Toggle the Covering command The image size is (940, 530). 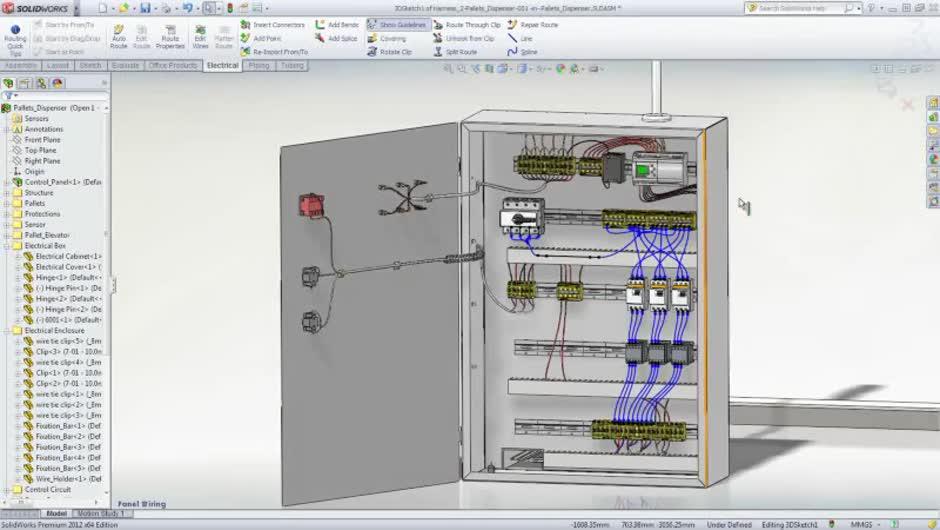386,38
